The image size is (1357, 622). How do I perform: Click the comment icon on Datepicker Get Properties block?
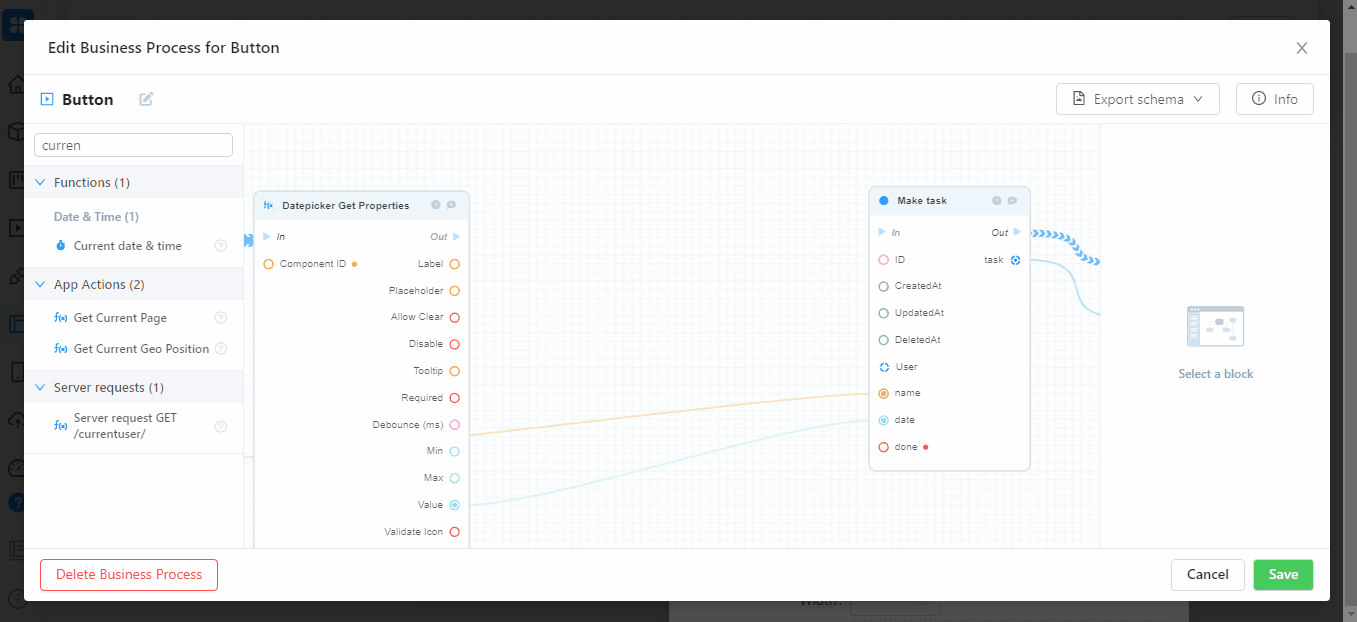tap(451, 205)
